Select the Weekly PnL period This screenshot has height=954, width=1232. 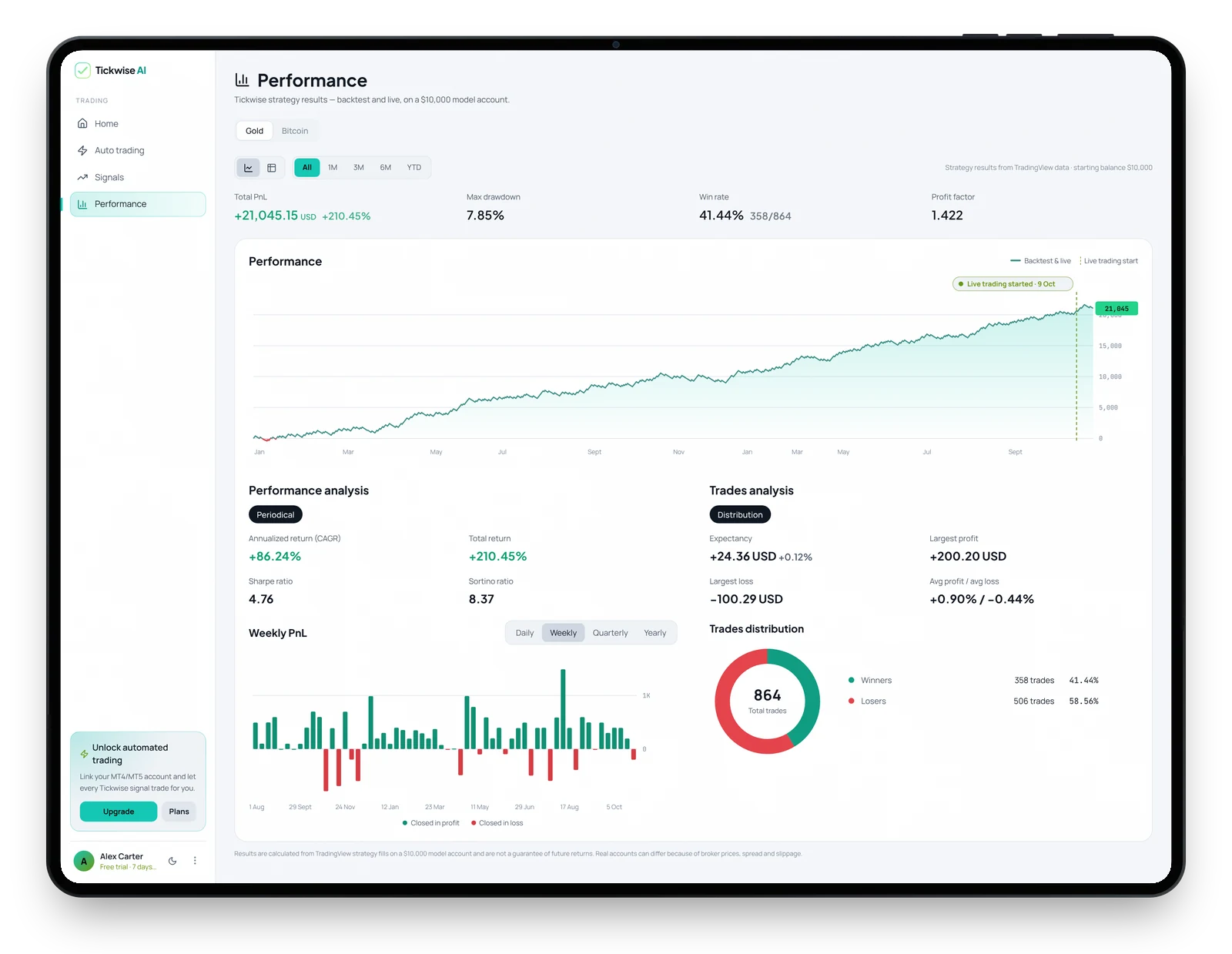coord(564,633)
